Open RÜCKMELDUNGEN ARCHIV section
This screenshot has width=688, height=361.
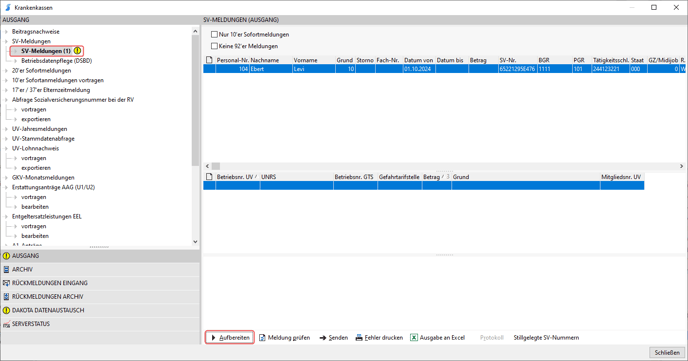coord(100,297)
